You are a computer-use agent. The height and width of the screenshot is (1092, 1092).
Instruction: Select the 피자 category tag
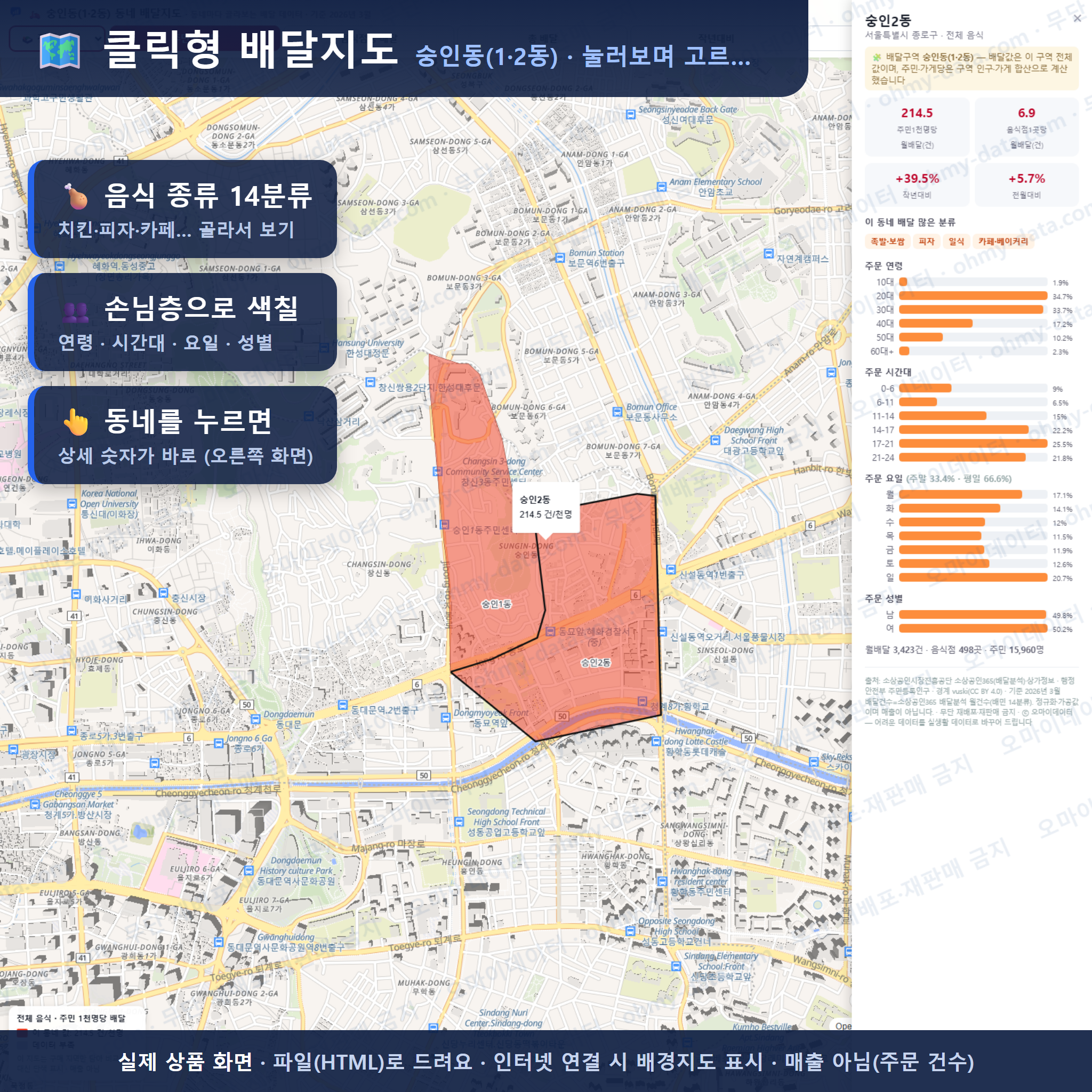click(x=926, y=242)
